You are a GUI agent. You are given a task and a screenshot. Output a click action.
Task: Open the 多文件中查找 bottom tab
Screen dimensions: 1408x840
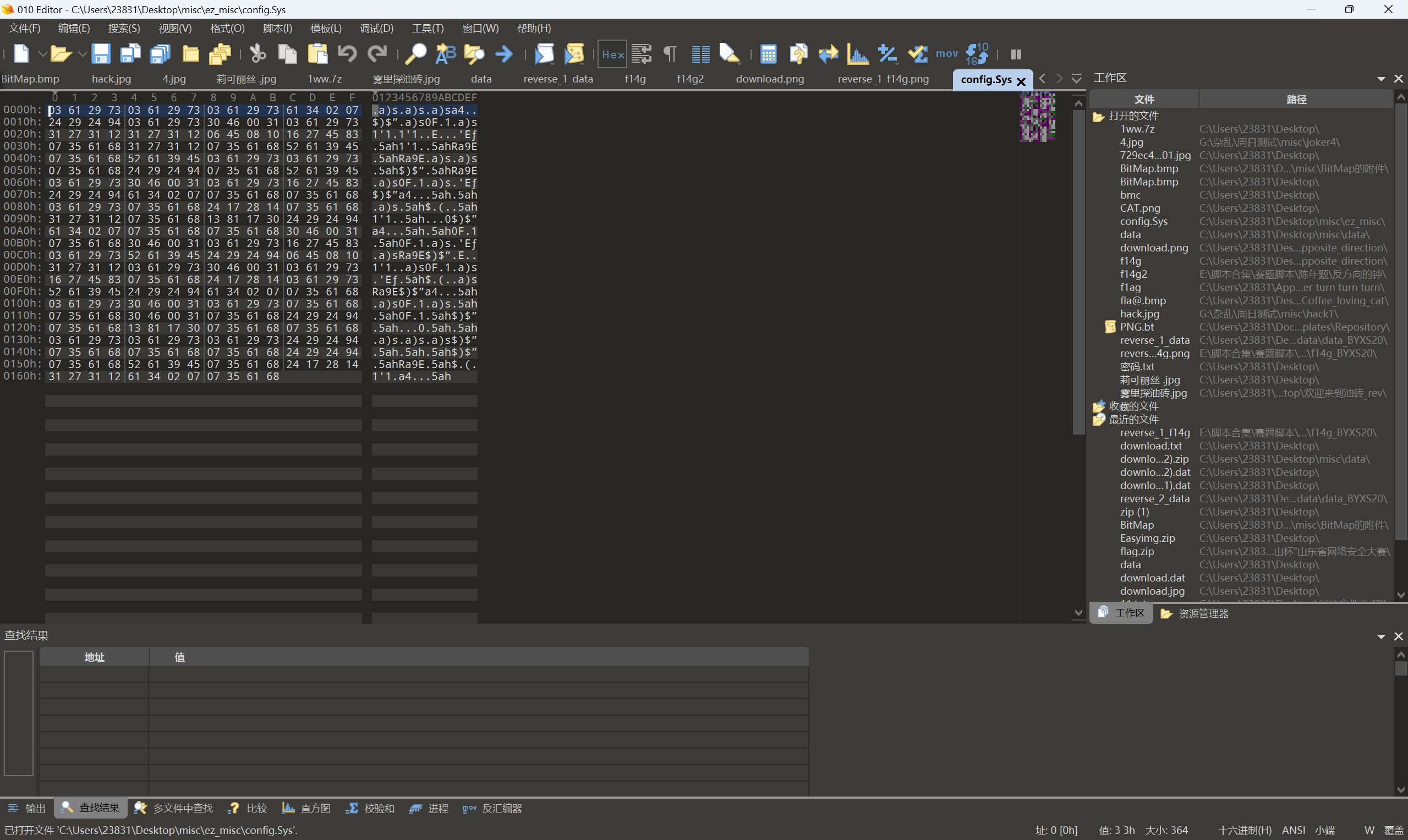[173, 808]
